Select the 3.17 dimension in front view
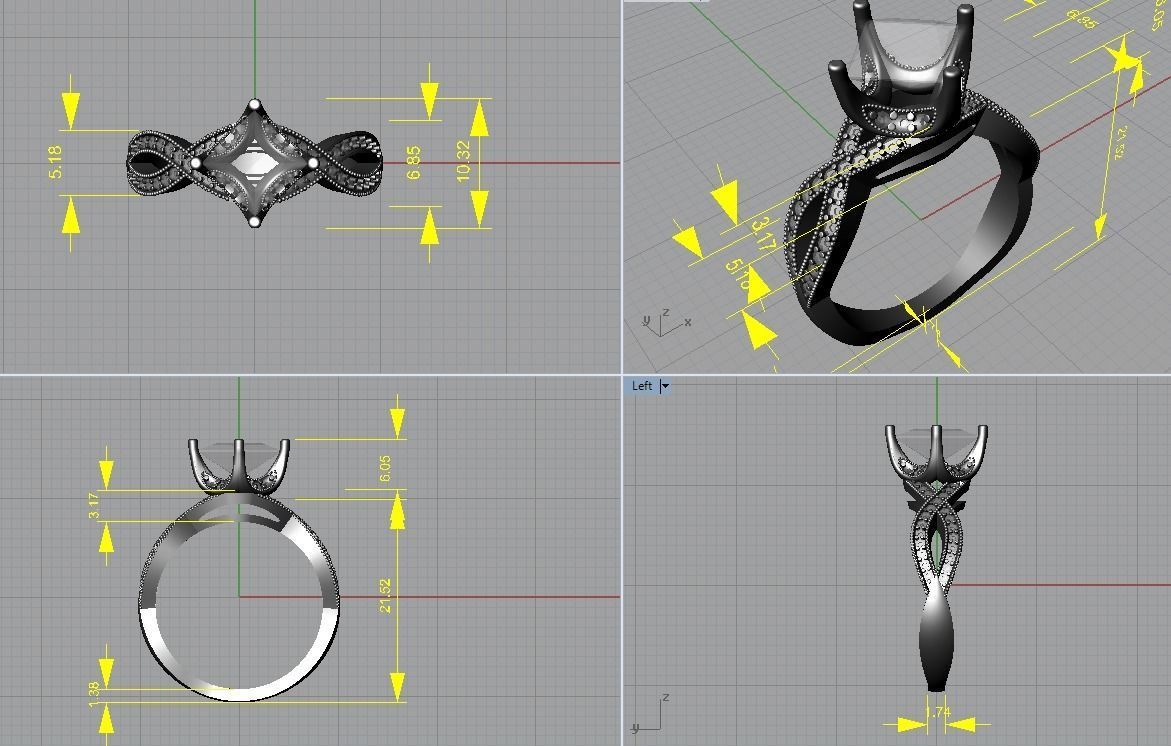1171x746 pixels. pos(93,506)
